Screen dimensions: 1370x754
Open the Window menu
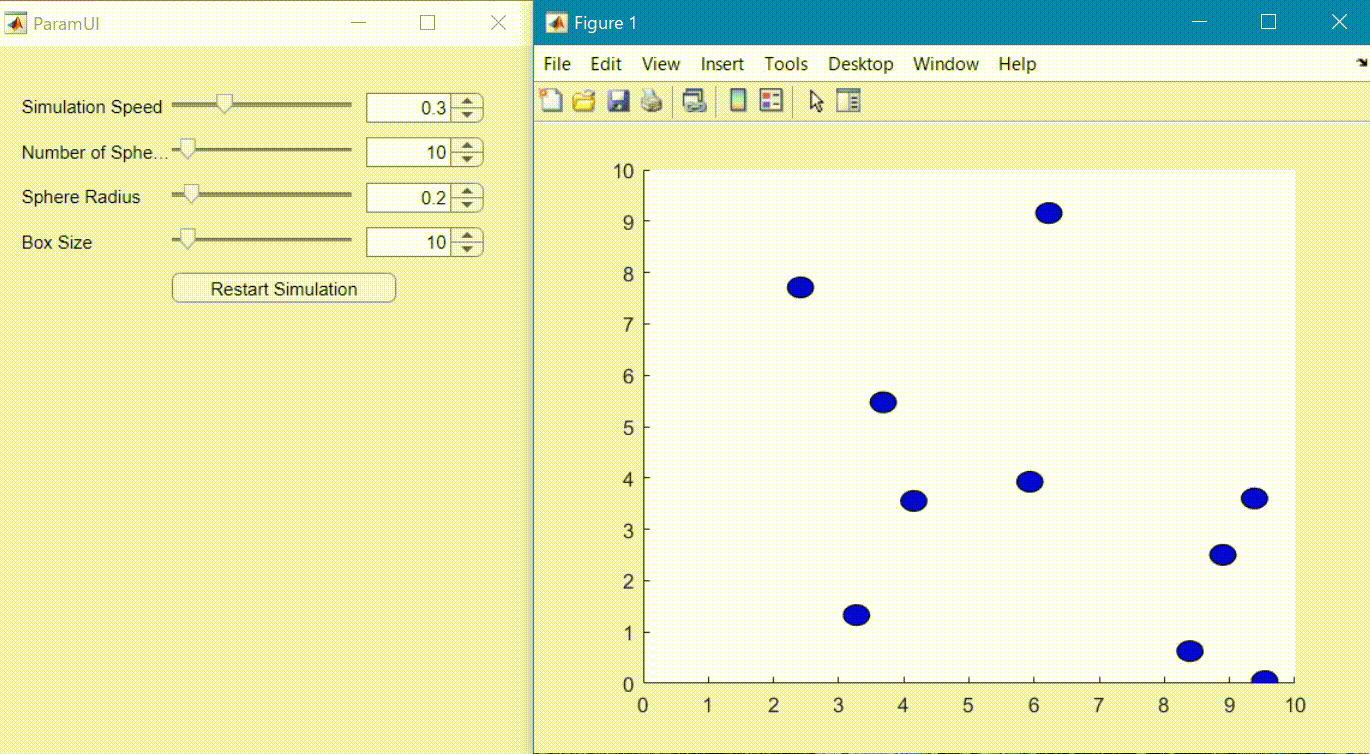(x=946, y=64)
